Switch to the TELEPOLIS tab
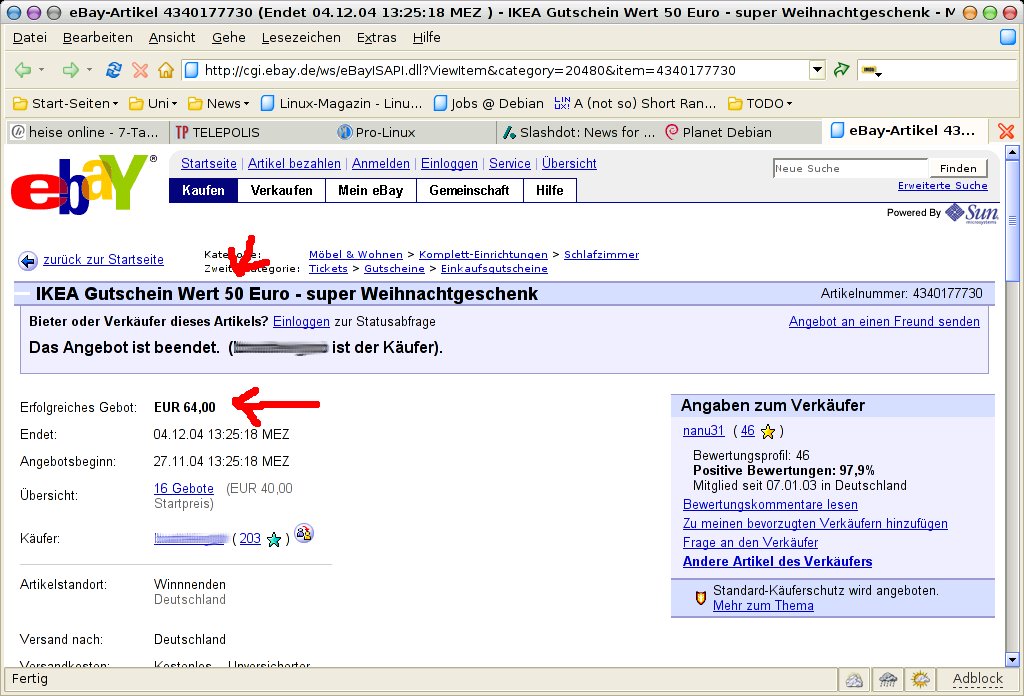Image resolution: width=1024 pixels, height=696 pixels. tap(251, 133)
